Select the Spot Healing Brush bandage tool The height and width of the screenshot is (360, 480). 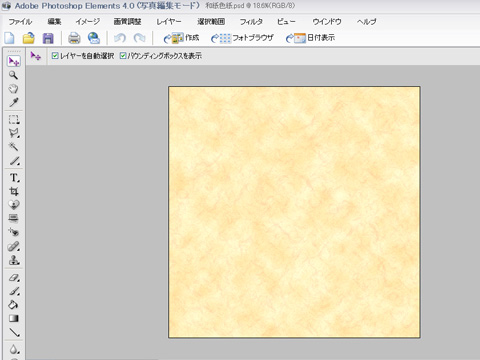coord(14,246)
